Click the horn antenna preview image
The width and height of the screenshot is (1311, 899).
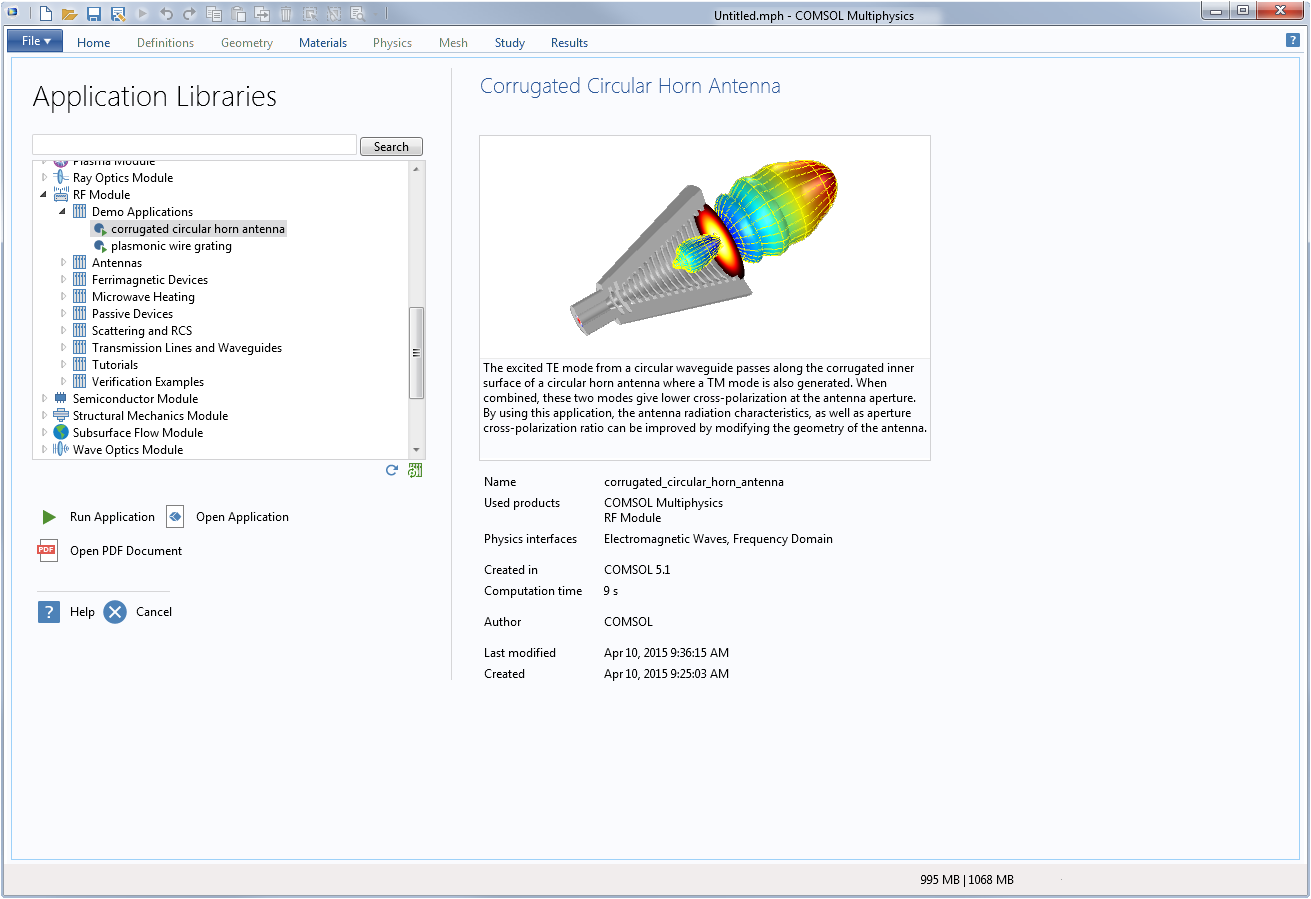[705, 247]
